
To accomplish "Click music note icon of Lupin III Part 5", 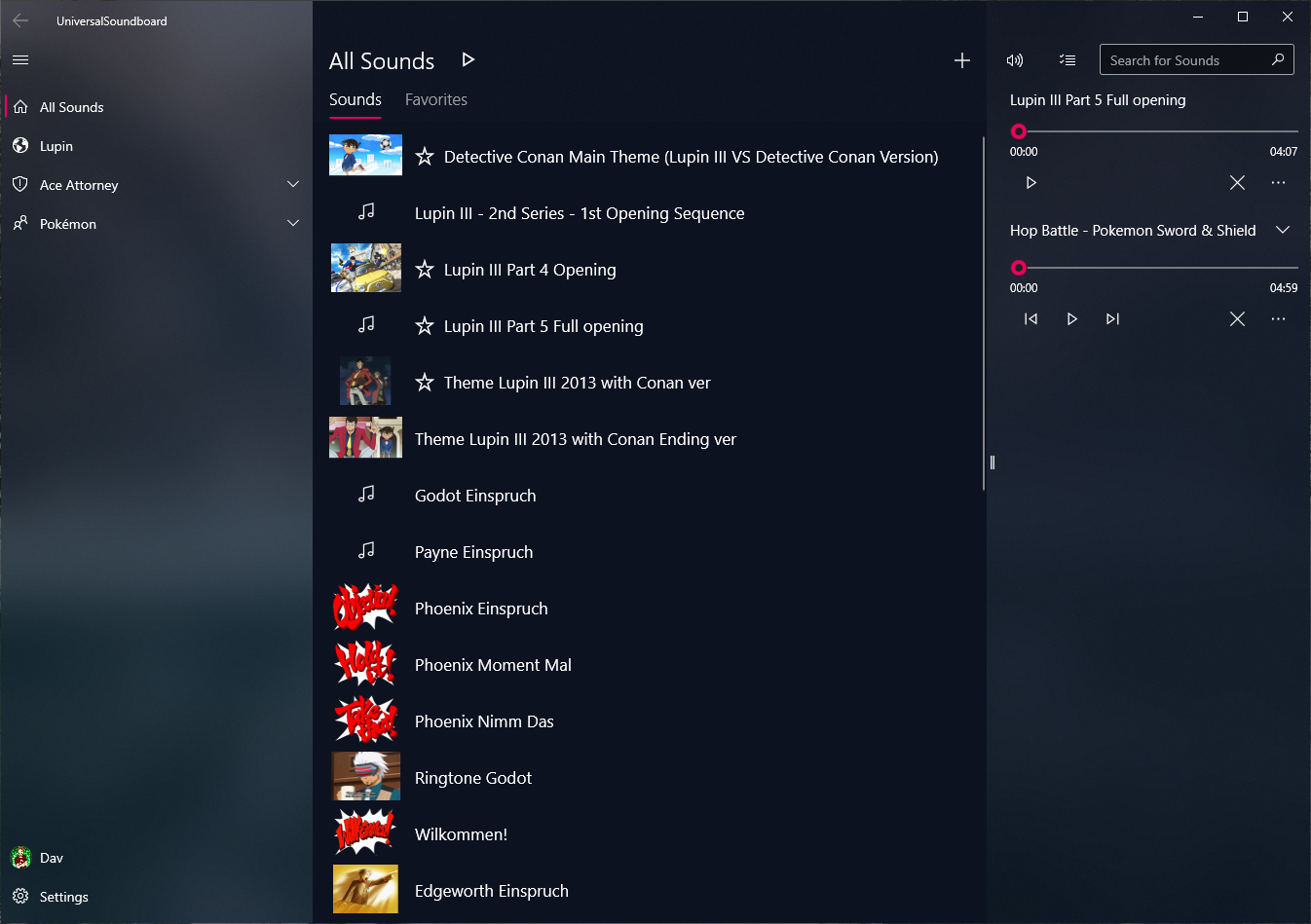I will 366,324.
